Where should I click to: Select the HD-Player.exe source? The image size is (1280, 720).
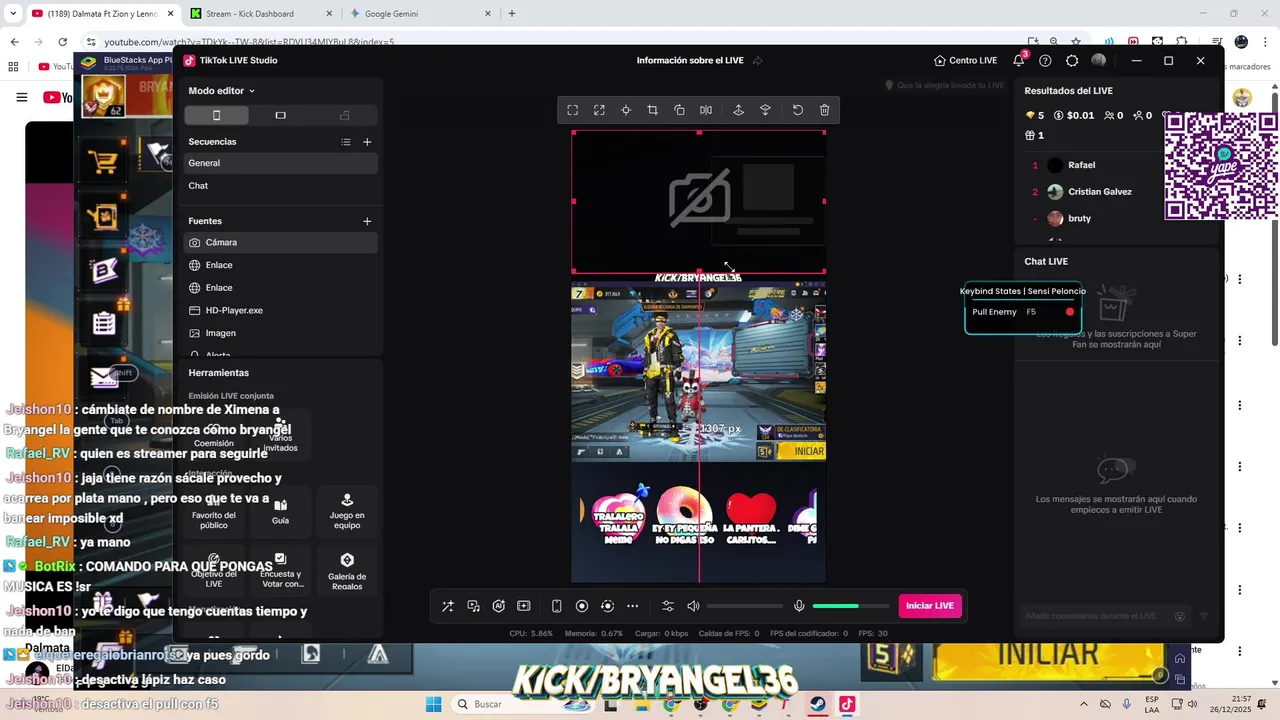pyautogui.click(x=281, y=310)
